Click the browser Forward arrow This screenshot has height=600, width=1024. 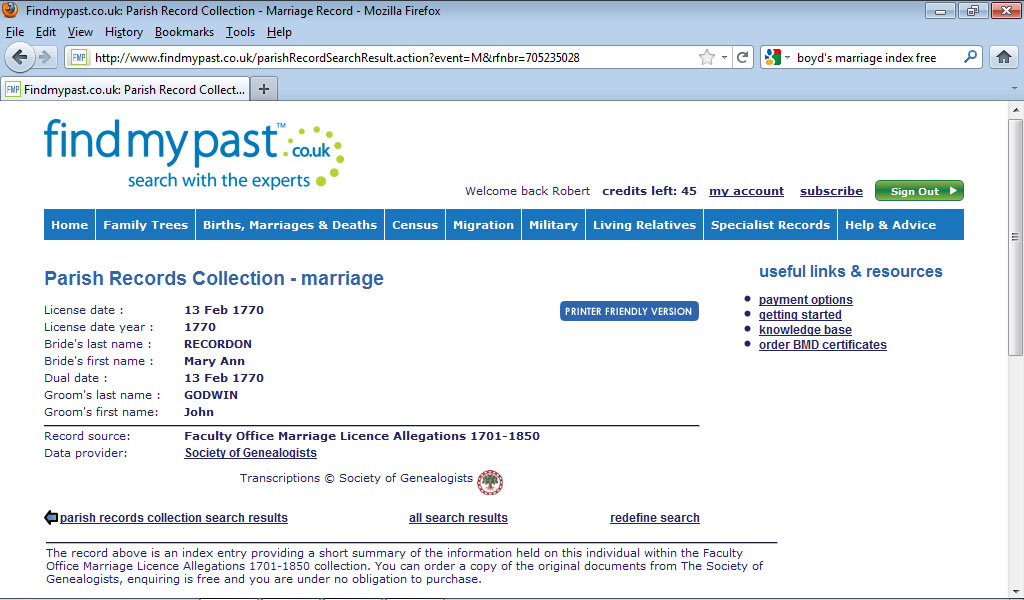pyautogui.click(x=45, y=57)
